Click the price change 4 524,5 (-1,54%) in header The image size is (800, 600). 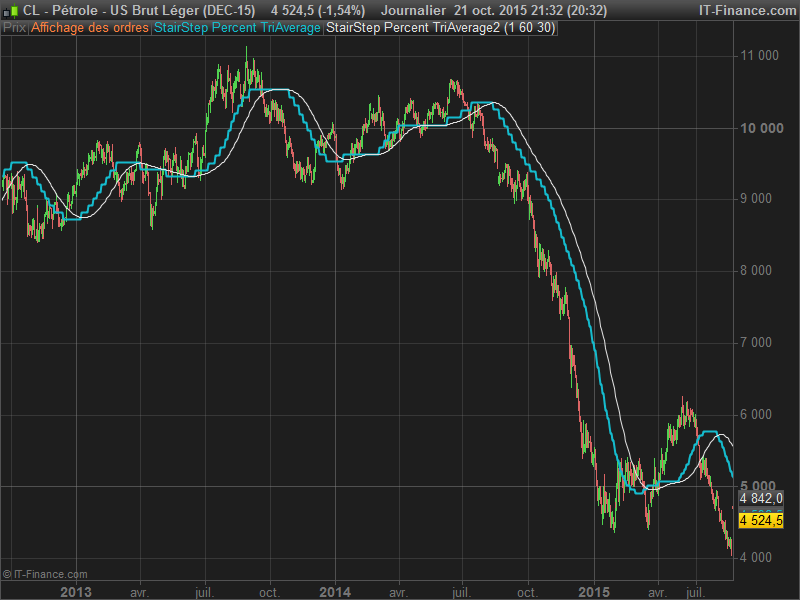318,10
